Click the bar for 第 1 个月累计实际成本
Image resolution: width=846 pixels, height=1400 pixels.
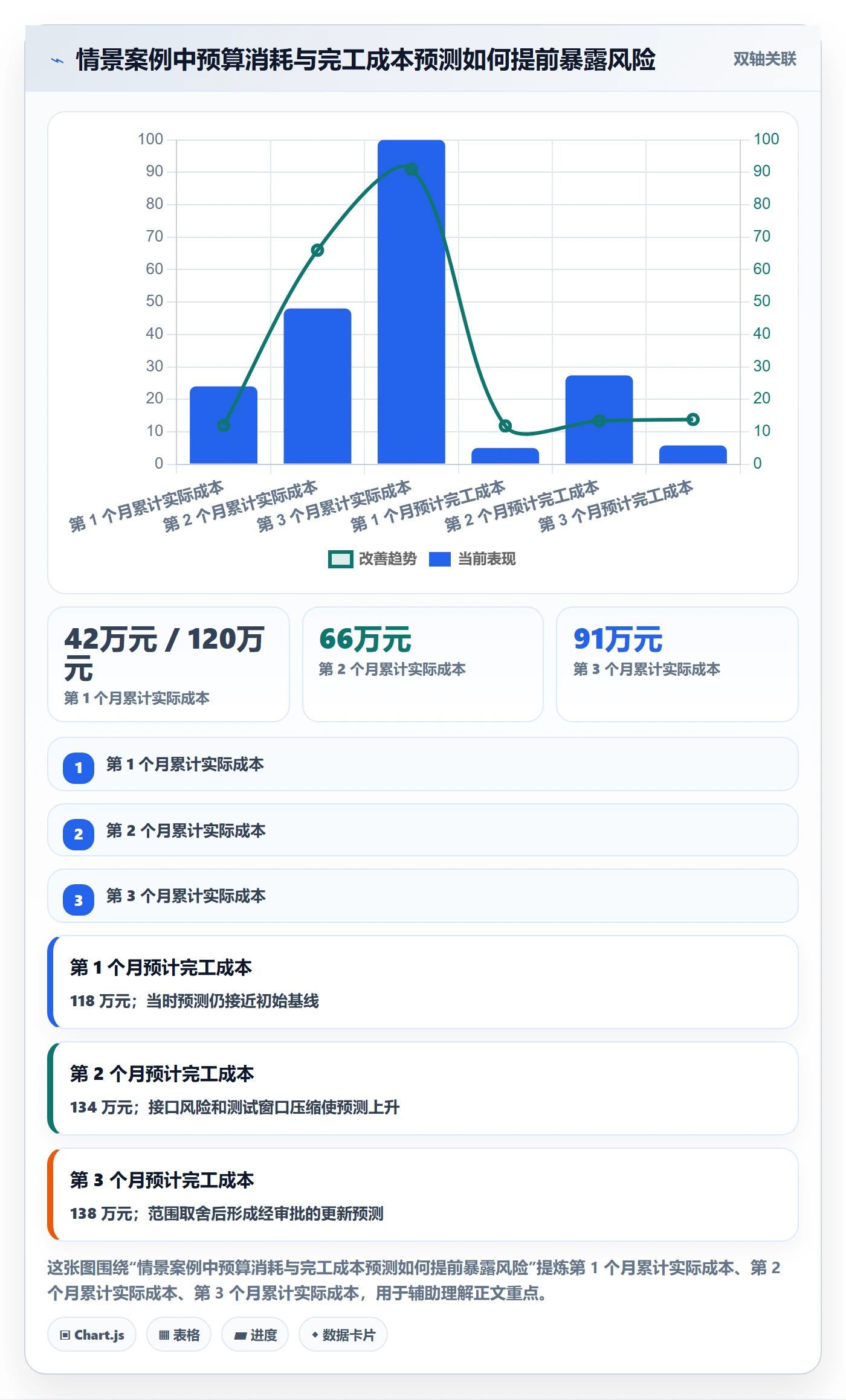click(224, 425)
